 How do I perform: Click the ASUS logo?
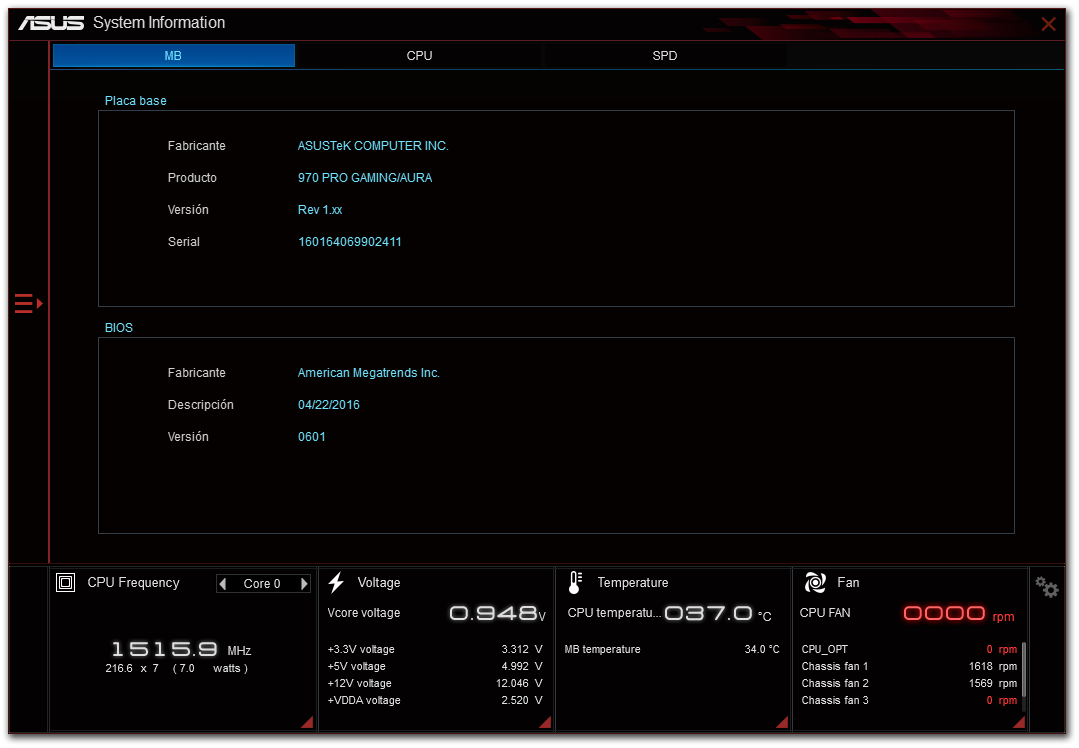[51, 23]
